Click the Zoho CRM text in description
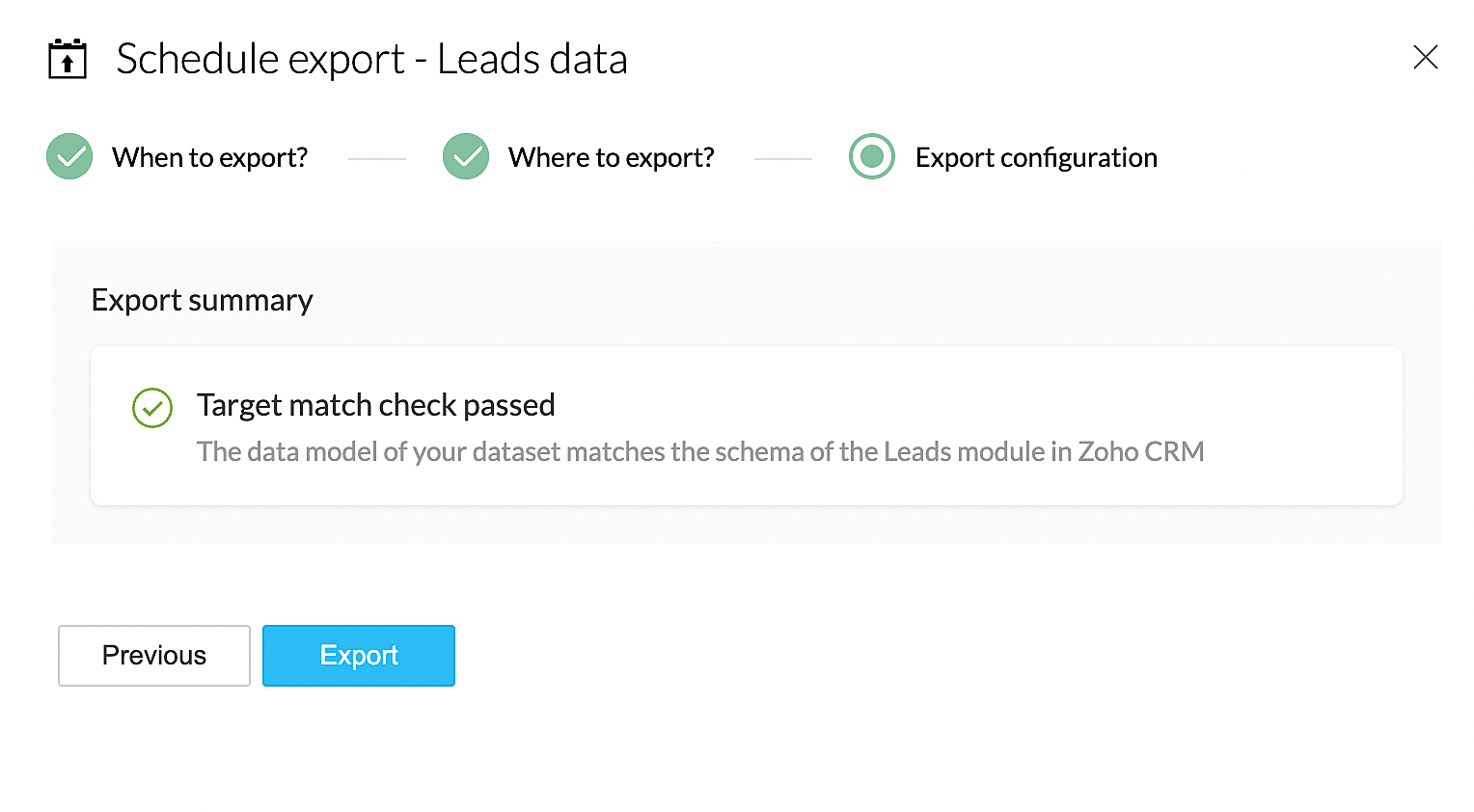 point(1141,451)
